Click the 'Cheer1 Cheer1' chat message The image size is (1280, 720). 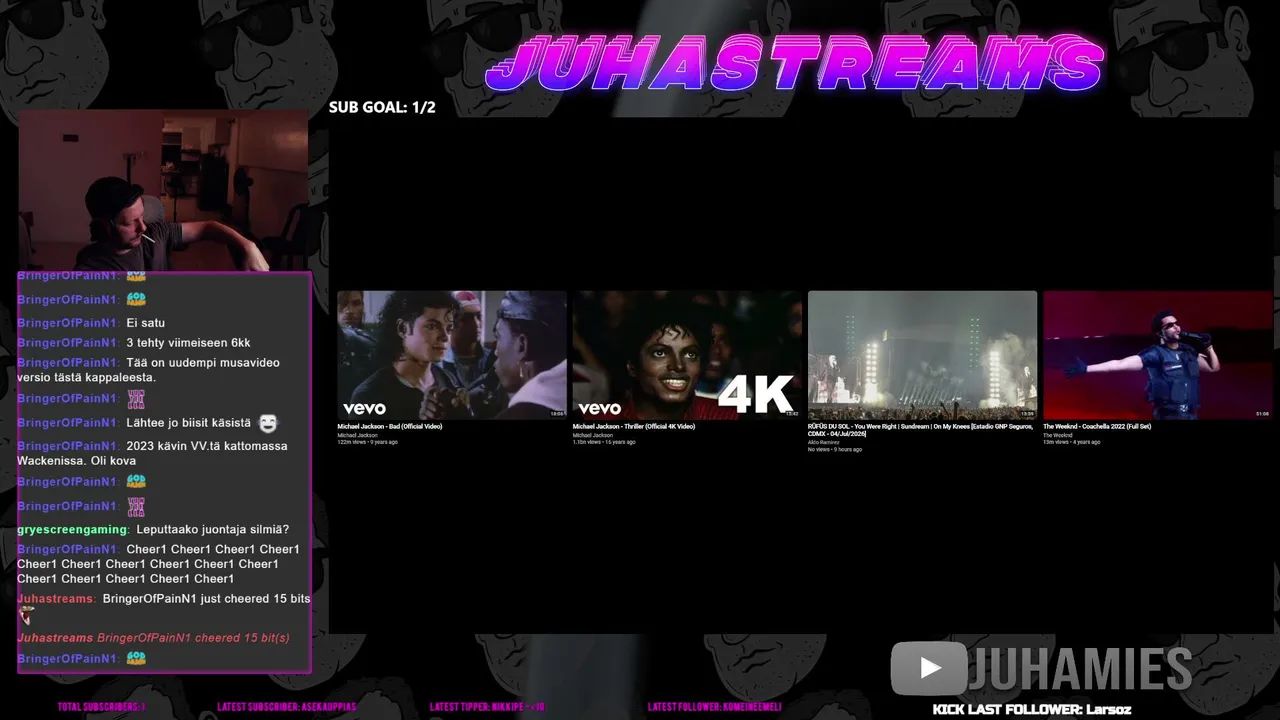point(158,564)
